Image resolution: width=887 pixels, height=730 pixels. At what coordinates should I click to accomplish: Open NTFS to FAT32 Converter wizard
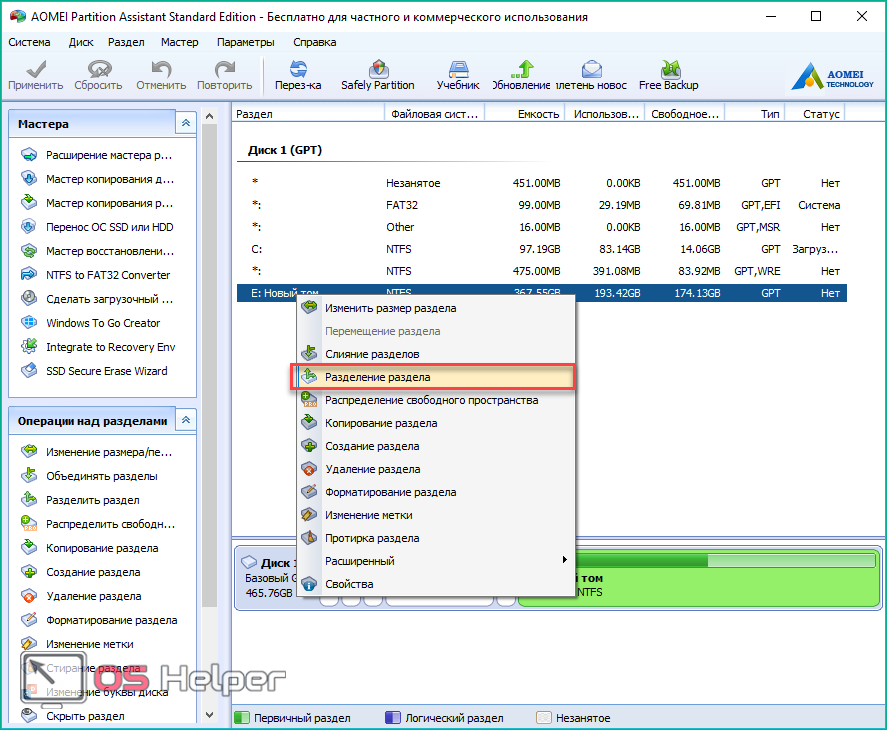pos(107,275)
